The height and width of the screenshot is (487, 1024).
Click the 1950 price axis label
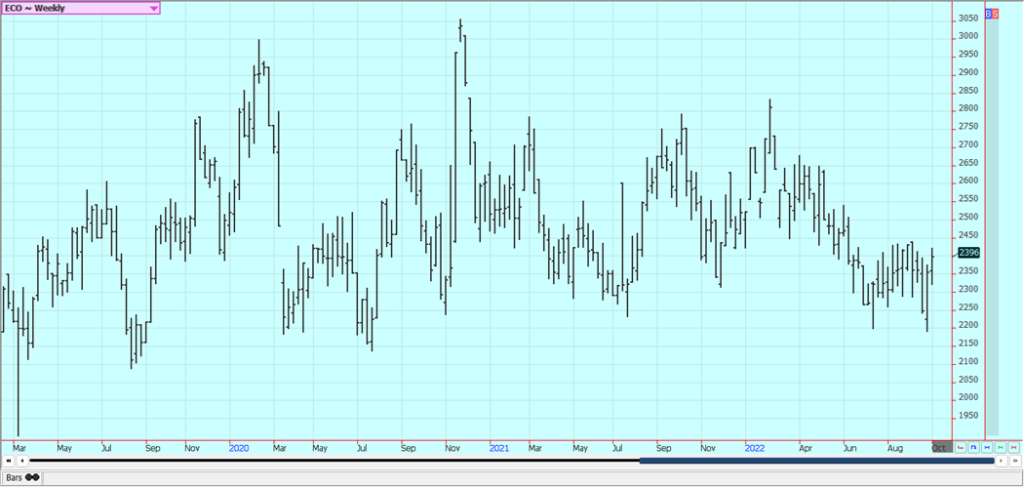tap(968, 416)
